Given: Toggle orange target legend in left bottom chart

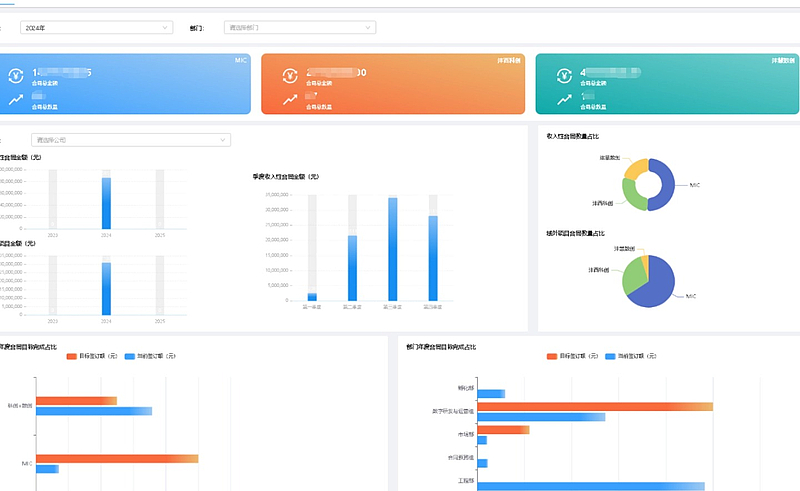Looking at the screenshot, I should click(93, 356).
